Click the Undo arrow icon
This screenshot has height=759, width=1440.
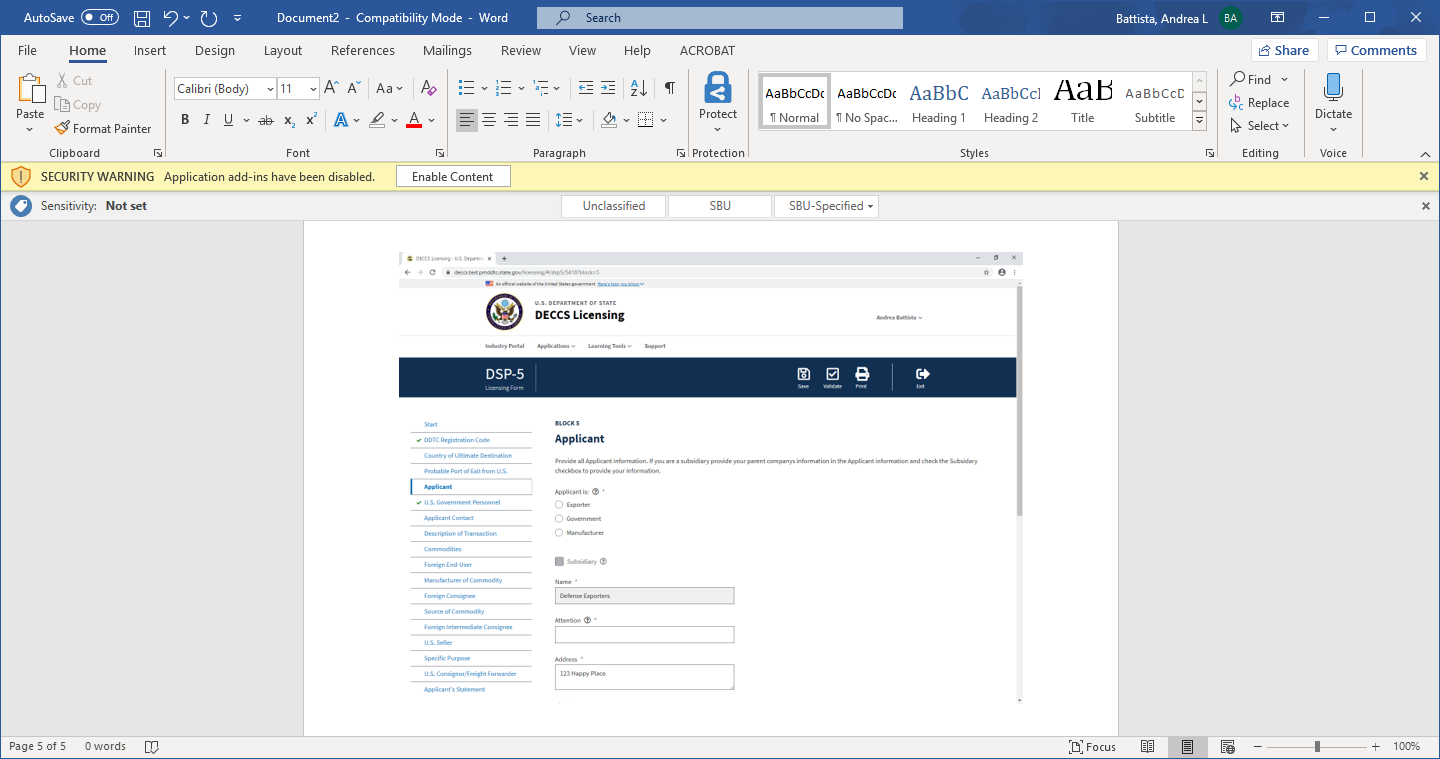pyautogui.click(x=170, y=18)
